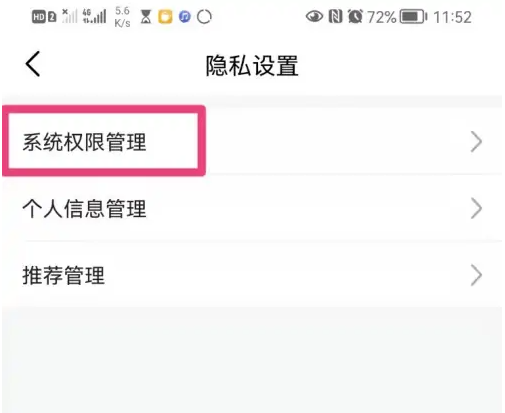Tap the HD indicator in status bar

click(x=39, y=17)
